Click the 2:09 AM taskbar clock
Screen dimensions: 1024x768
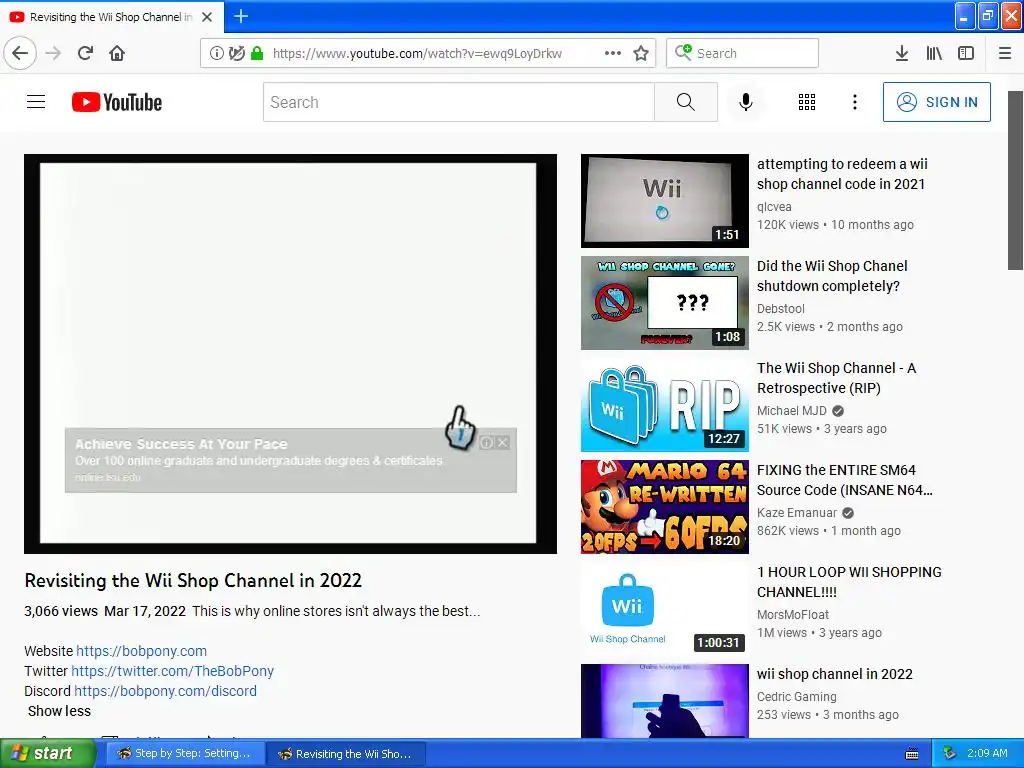(x=987, y=754)
